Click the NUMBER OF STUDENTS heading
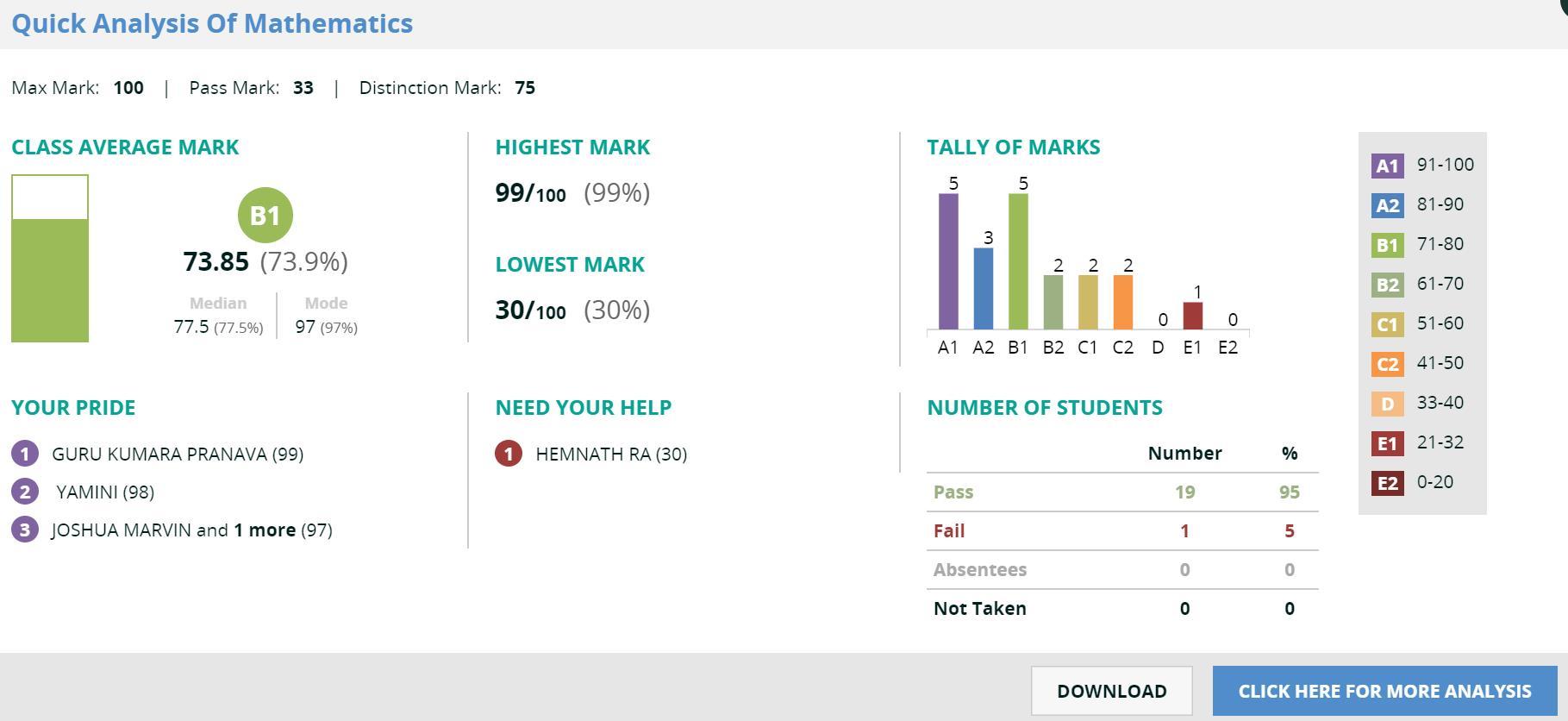 tap(1045, 408)
